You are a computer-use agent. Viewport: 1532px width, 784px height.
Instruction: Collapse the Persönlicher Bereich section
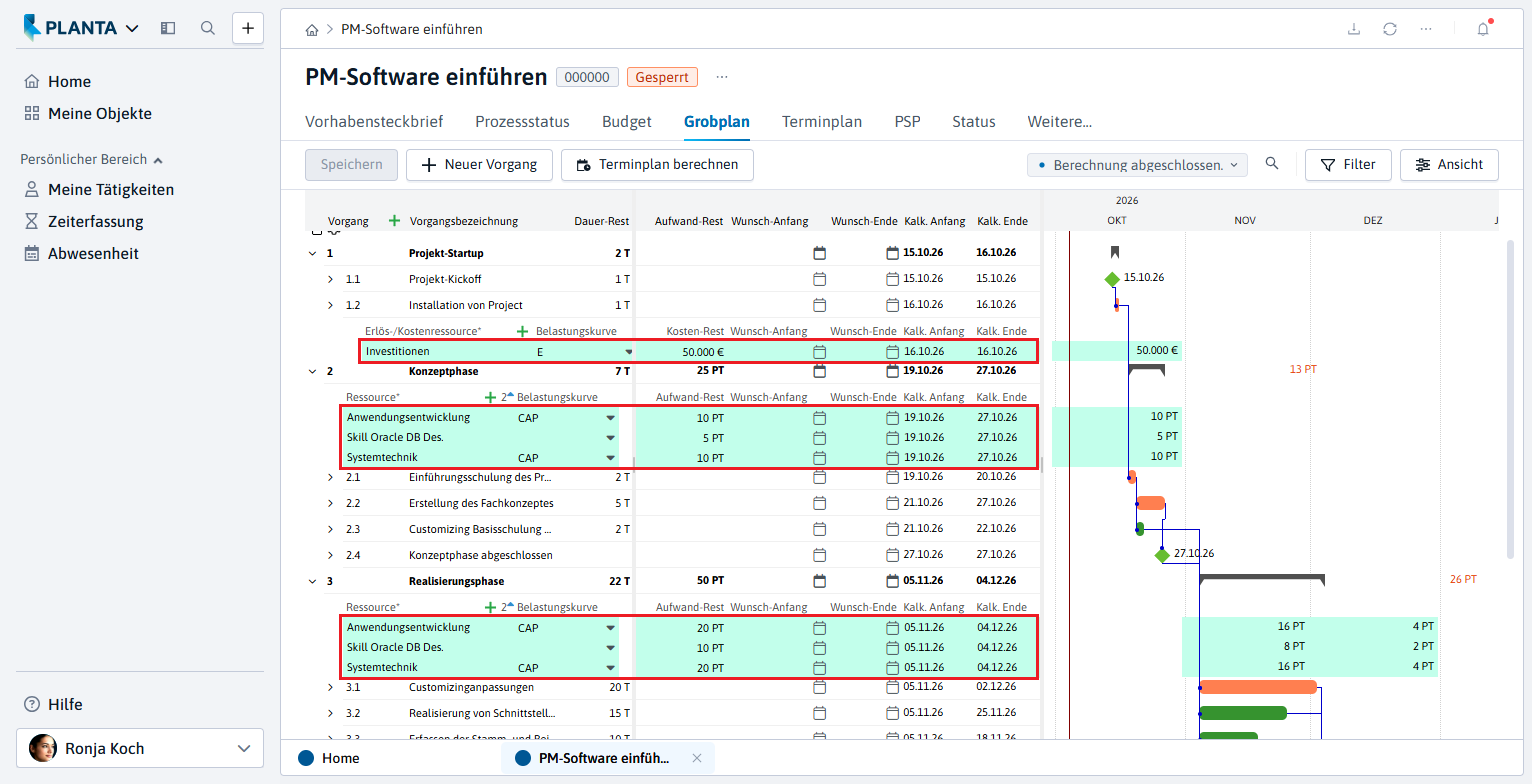tap(92, 159)
